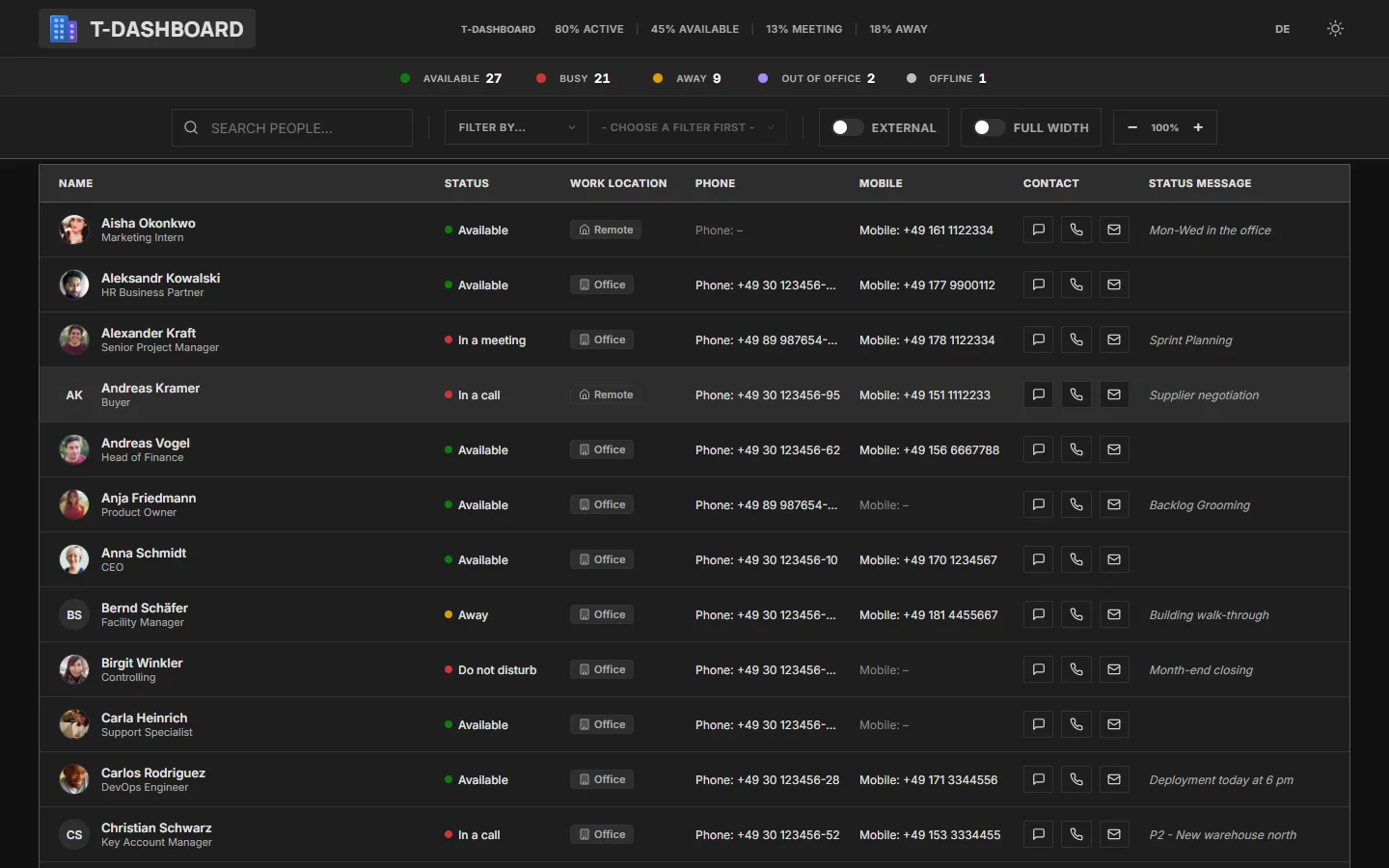
Task: Turn on Full Width toggle
Action: 989,127
